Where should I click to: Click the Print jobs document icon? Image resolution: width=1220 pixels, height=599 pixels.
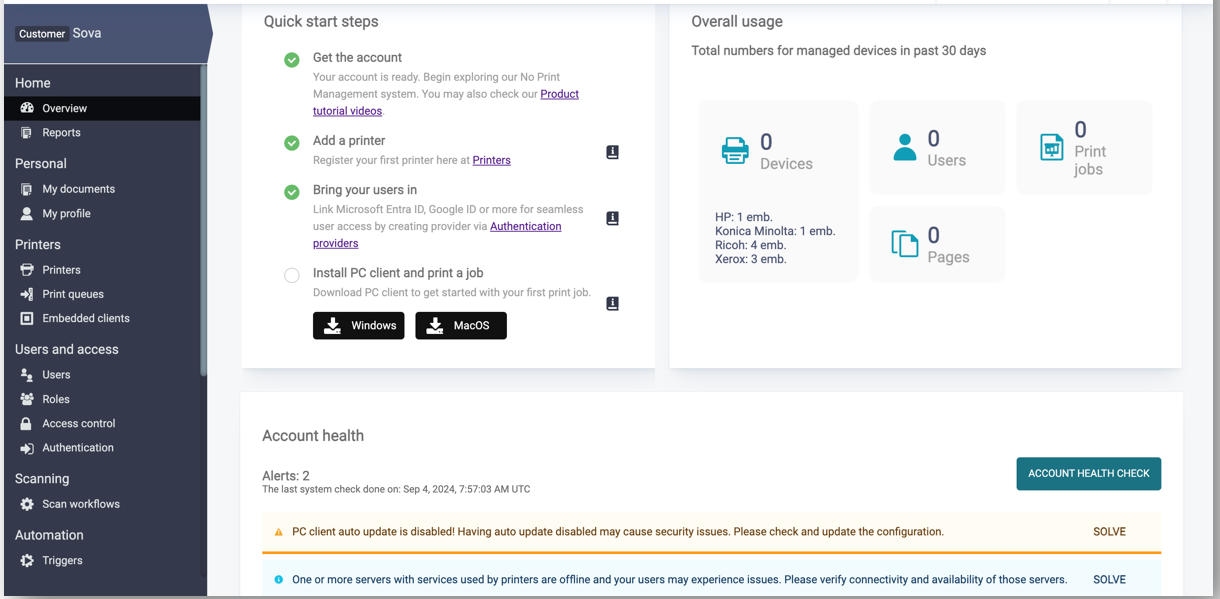click(1051, 147)
